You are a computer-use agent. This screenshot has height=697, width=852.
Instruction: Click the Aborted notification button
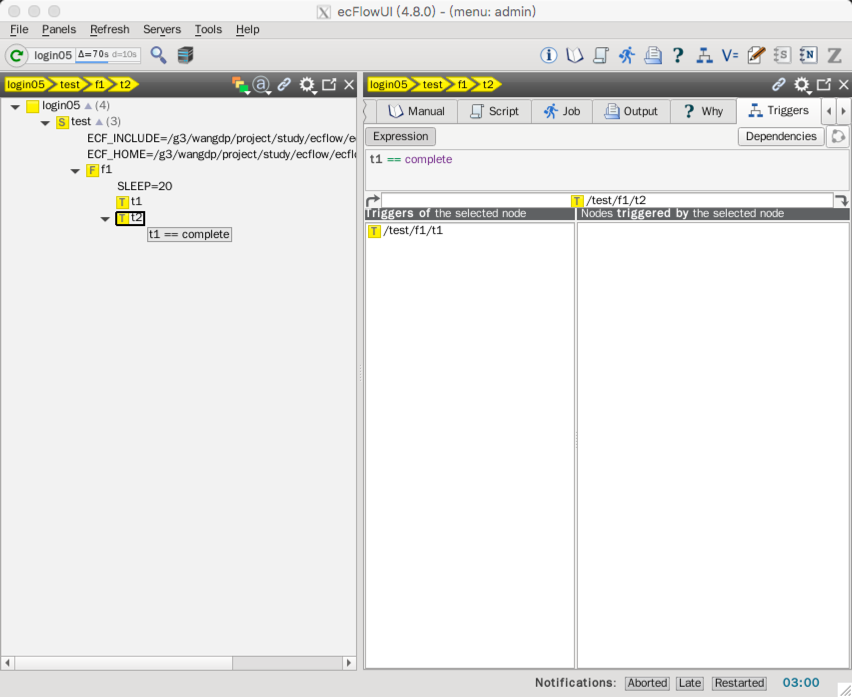(647, 683)
